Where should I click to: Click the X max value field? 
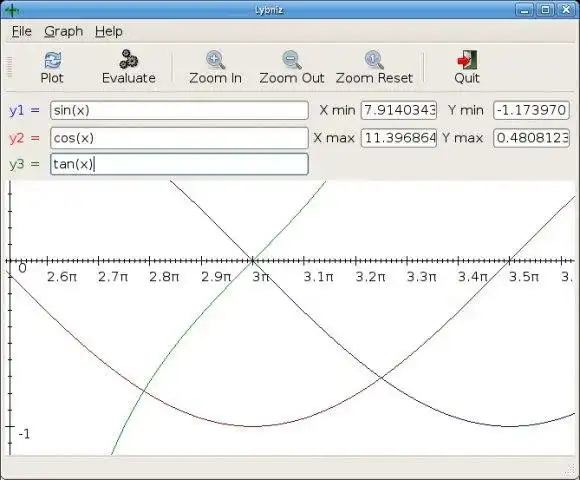(x=399, y=138)
